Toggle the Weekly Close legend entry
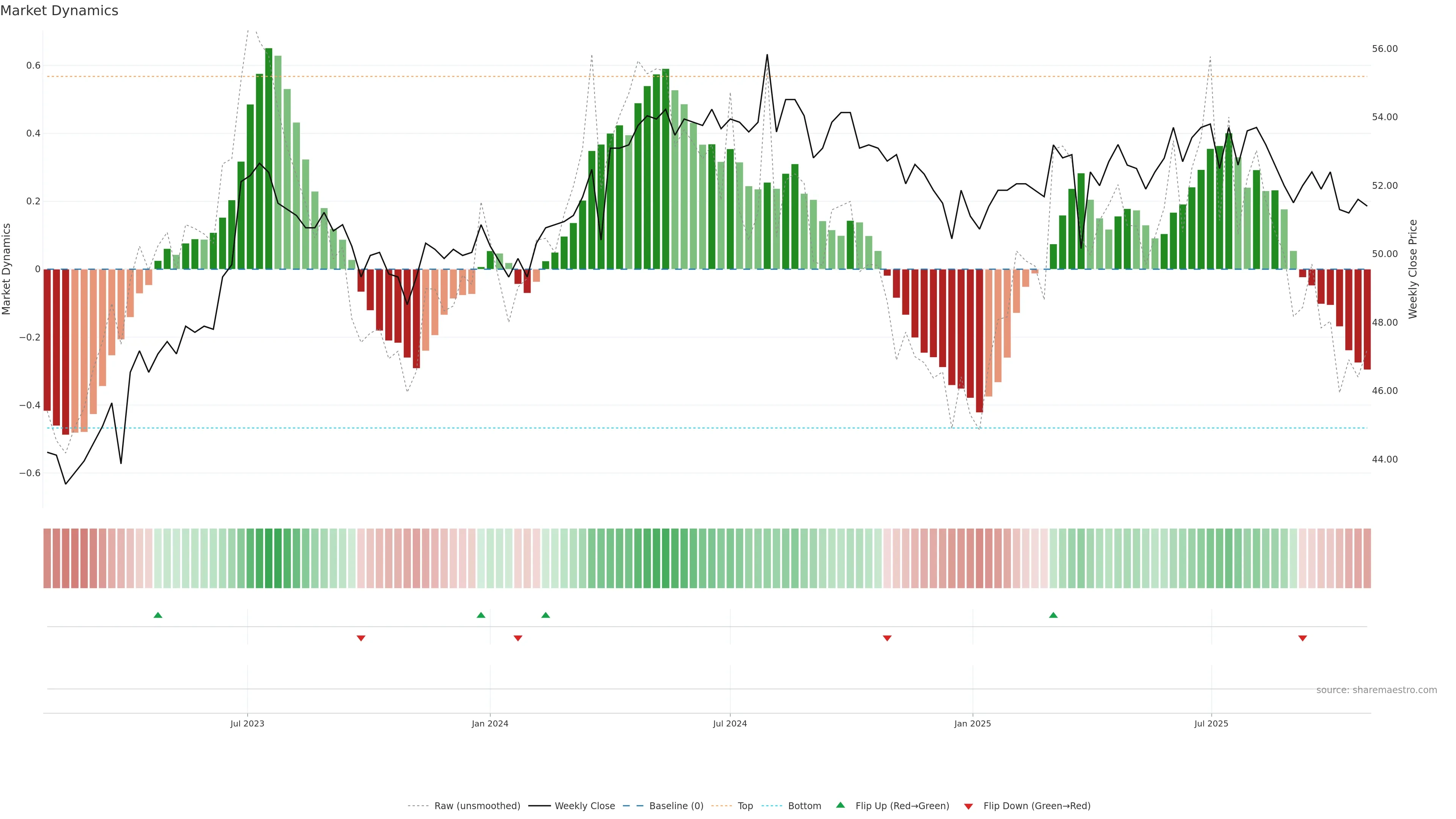Image resolution: width=1456 pixels, height=819 pixels. click(584, 806)
